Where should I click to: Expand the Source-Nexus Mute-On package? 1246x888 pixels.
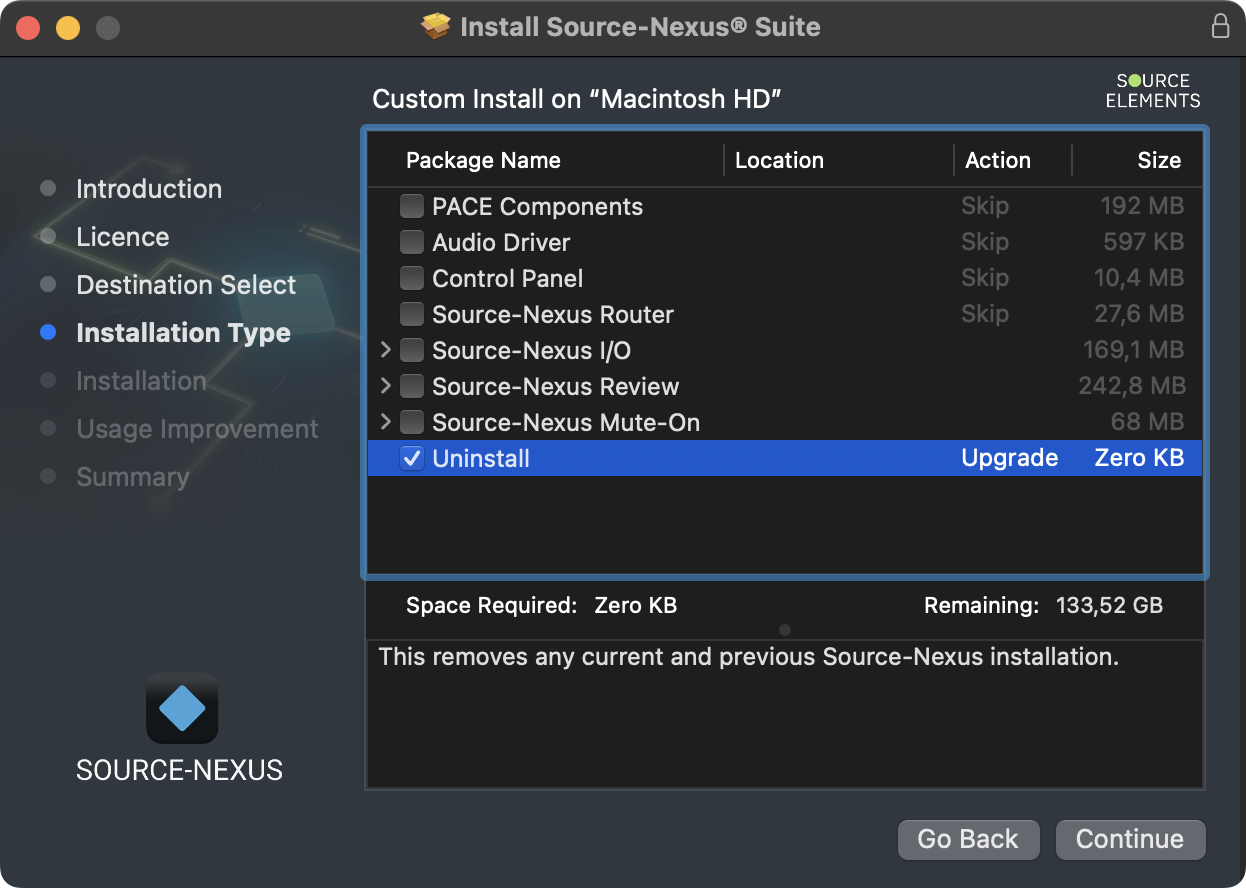point(386,423)
